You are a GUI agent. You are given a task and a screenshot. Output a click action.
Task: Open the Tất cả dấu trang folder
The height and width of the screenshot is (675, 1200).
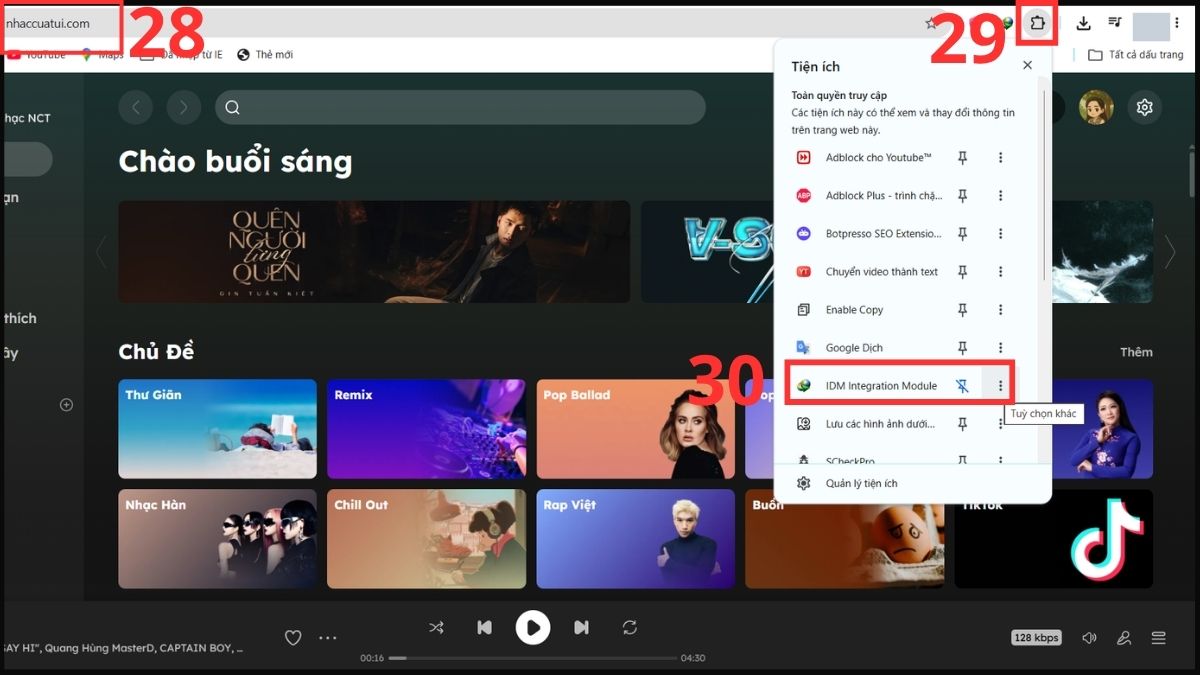coord(1136,55)
